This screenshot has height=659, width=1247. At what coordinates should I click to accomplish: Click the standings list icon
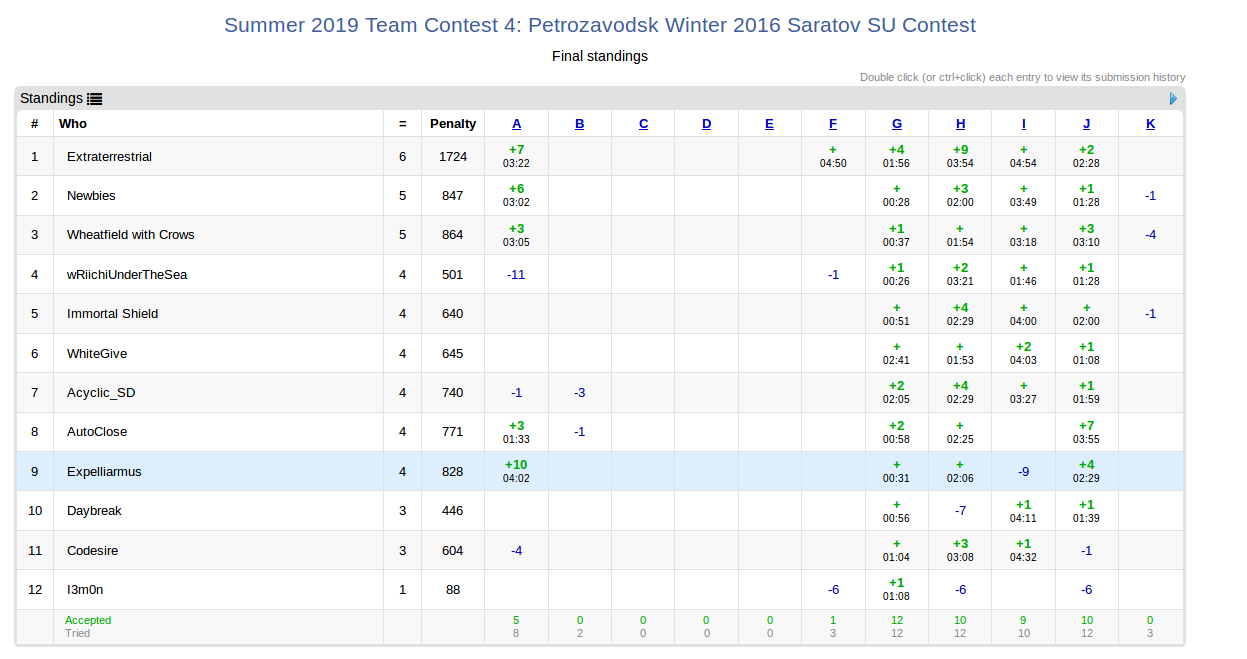(x=95, y=99)
